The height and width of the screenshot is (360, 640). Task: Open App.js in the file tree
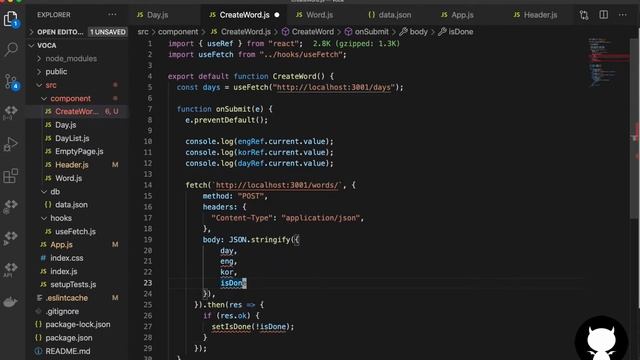pyautogui.click(x=61, y=244)
